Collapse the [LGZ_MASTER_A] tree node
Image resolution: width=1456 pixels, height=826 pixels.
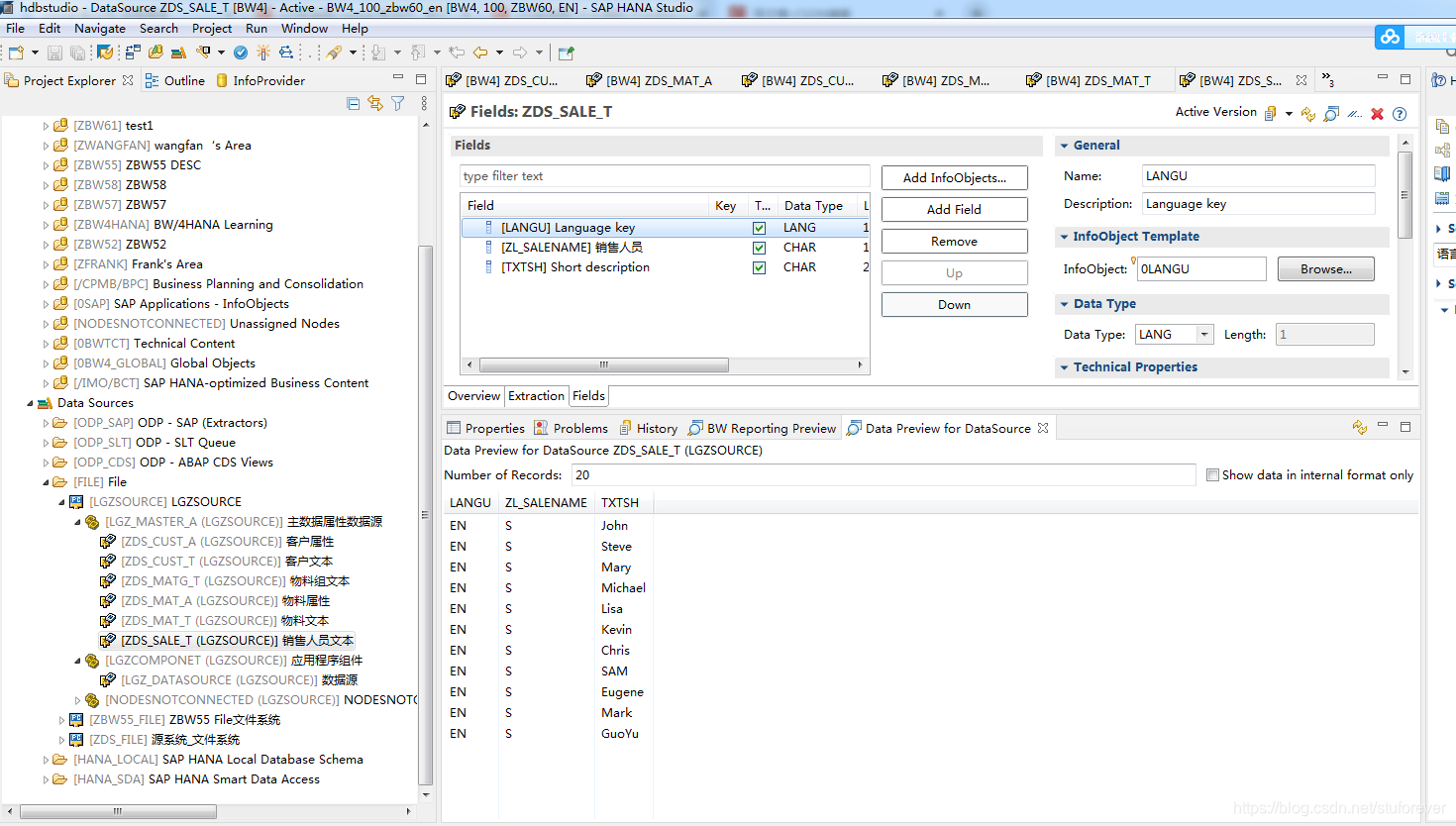[77, 522]
